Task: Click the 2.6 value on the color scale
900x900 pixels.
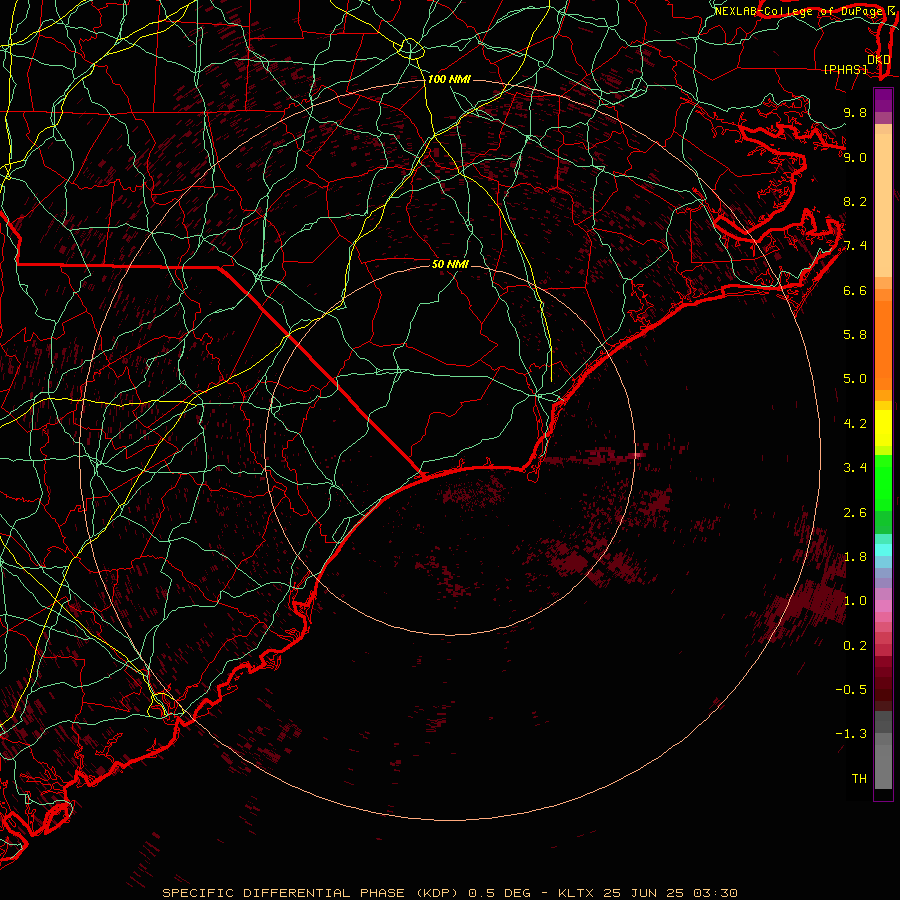Action: pos(855,513)
